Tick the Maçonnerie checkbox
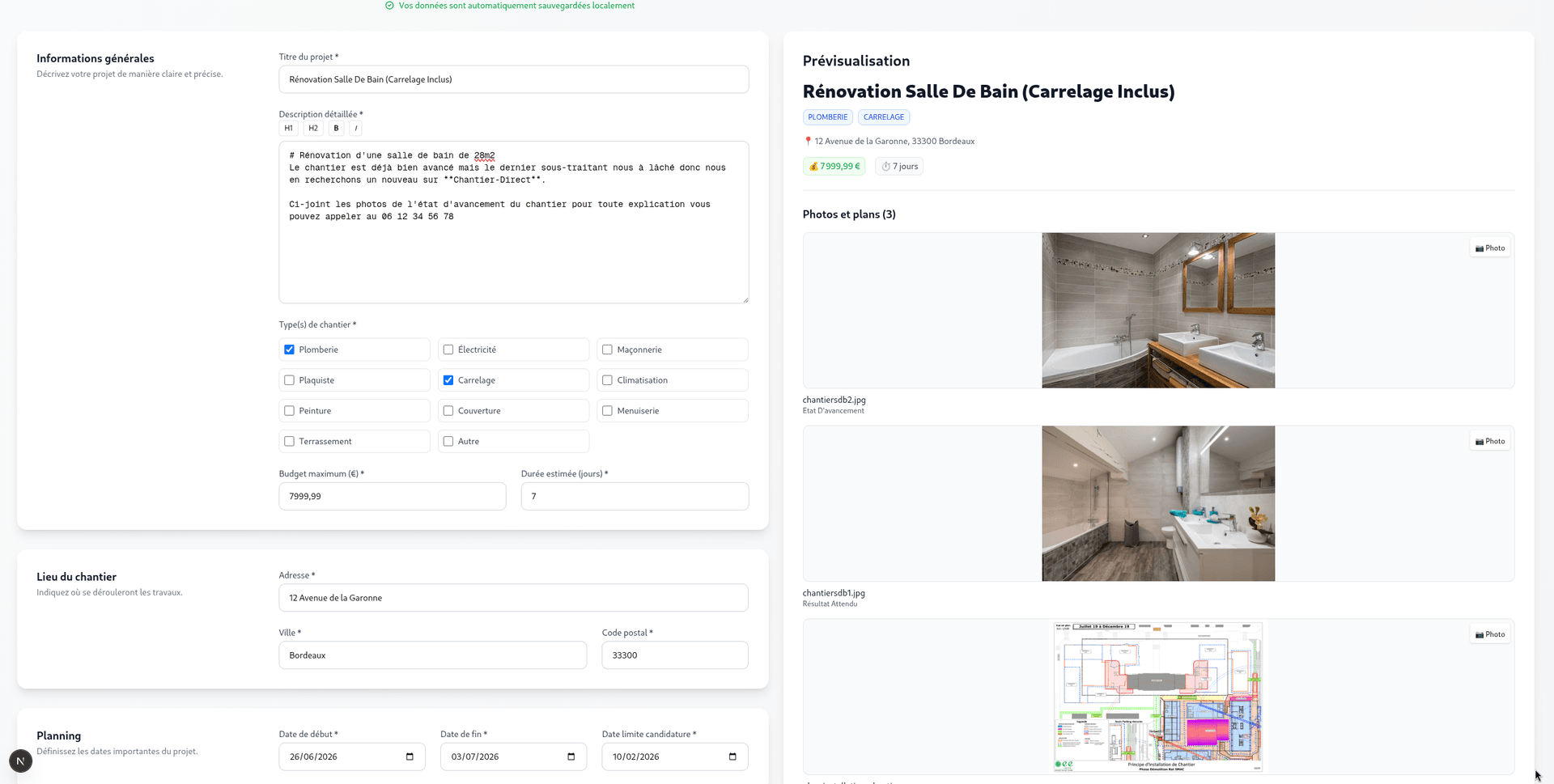This screenshot has height=784, width=1554. [x=607, y=350]
